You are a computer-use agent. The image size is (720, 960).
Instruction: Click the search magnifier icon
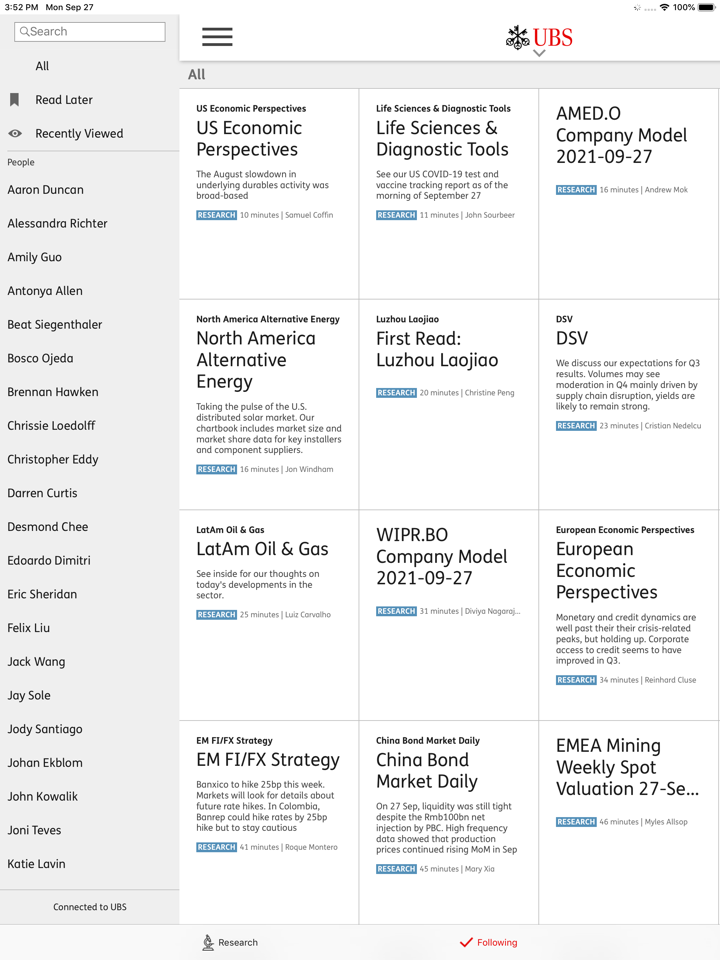tap(25, 32)
